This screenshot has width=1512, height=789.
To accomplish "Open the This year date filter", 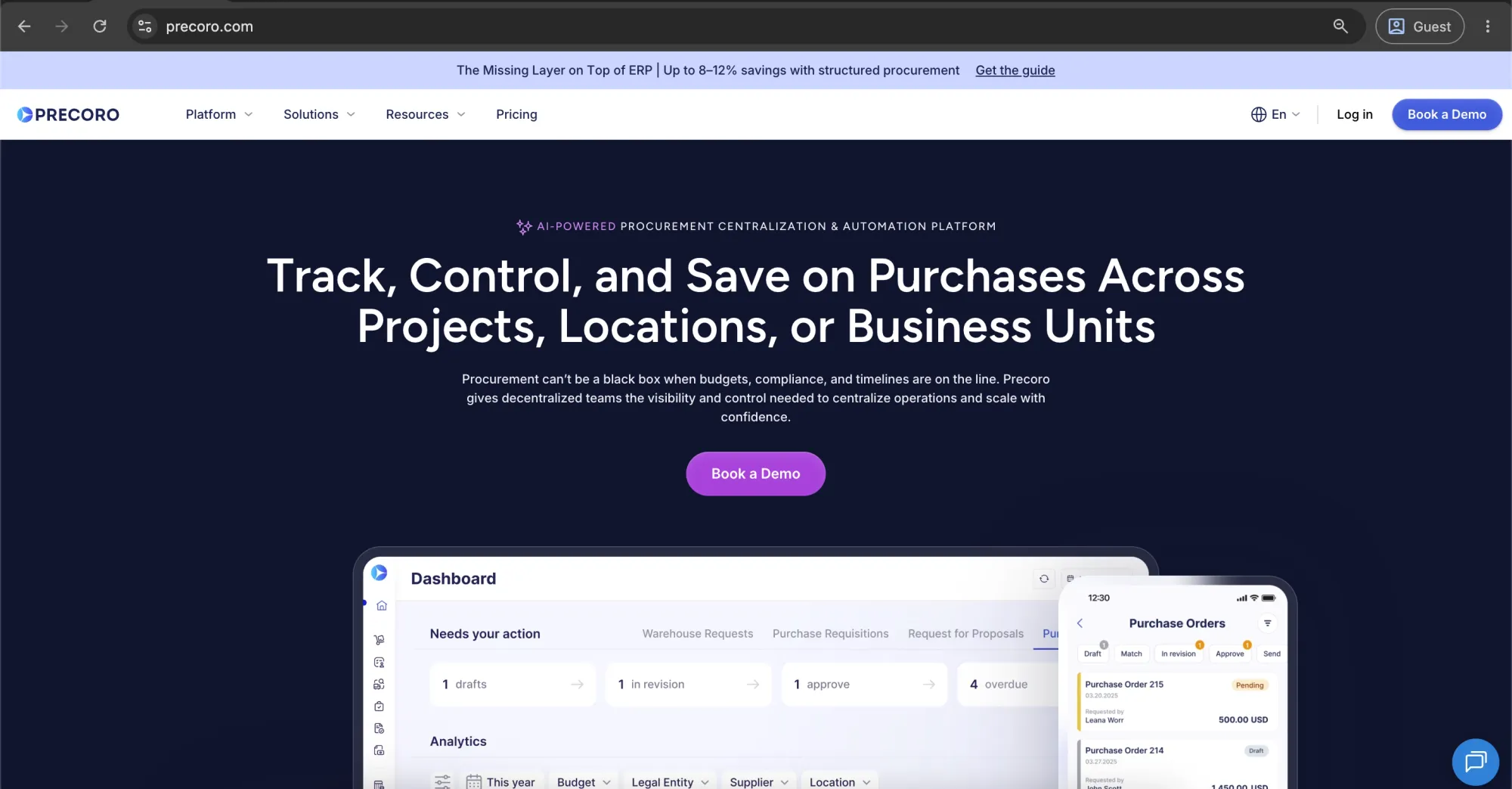I will point(500,782).
